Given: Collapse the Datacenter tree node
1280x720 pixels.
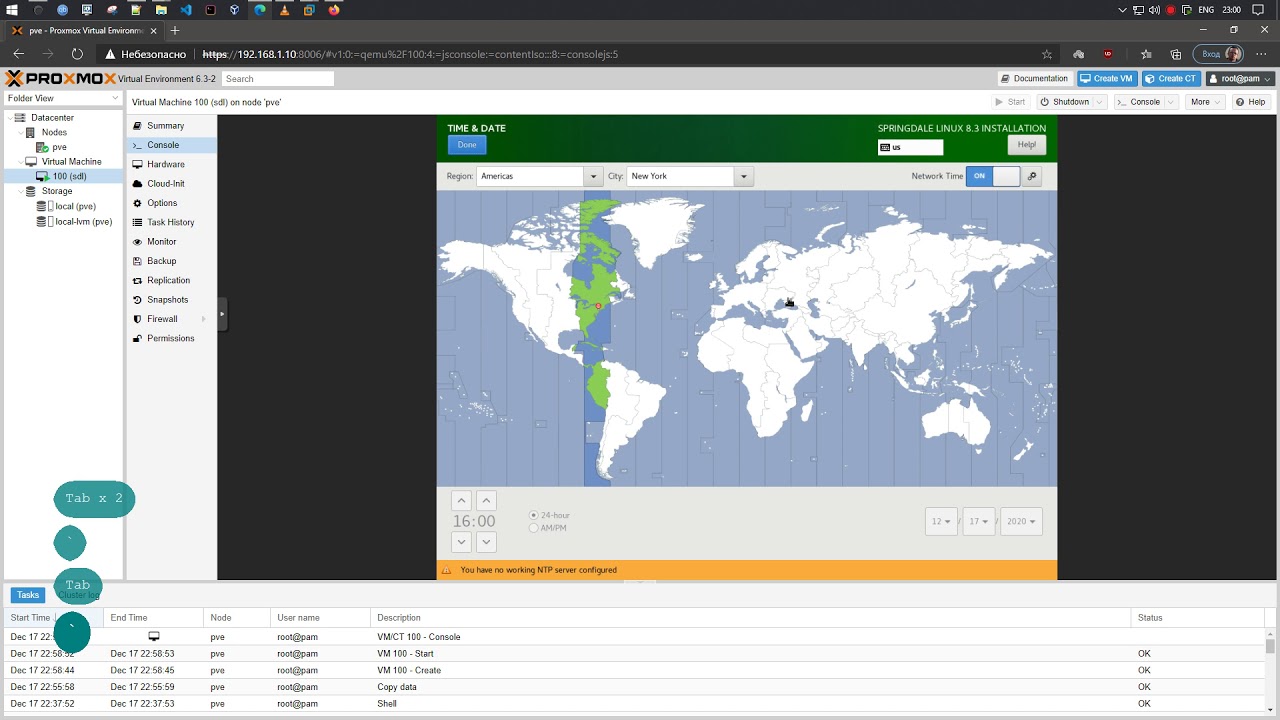Looking at the screenshot, I should pos(9,118).
